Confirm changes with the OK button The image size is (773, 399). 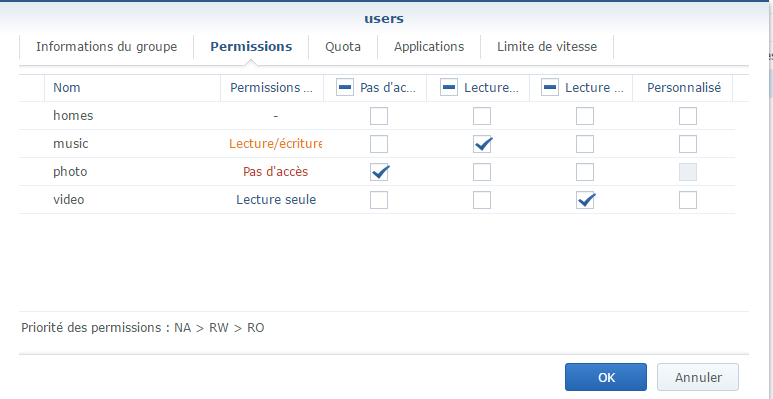click(x=606, y=377)
